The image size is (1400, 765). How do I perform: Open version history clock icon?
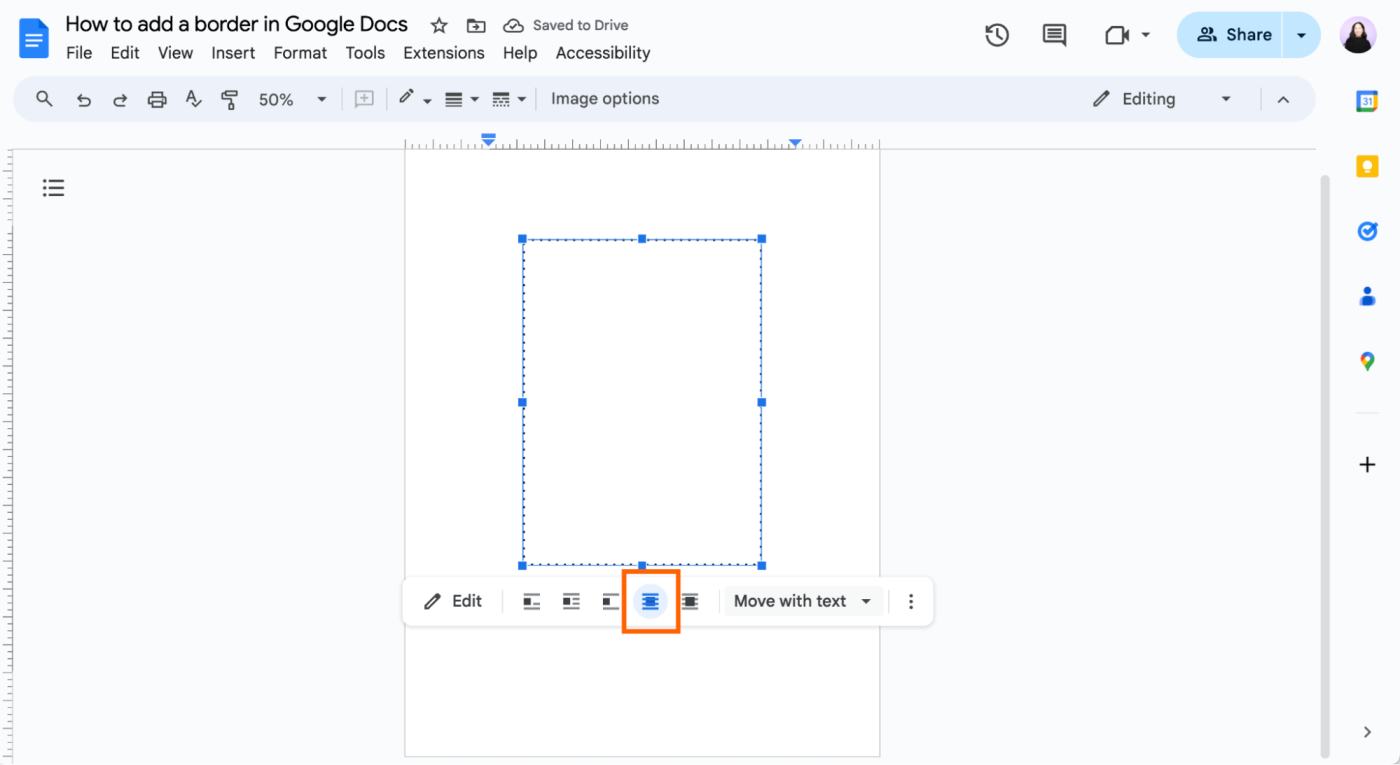[996, 35]
